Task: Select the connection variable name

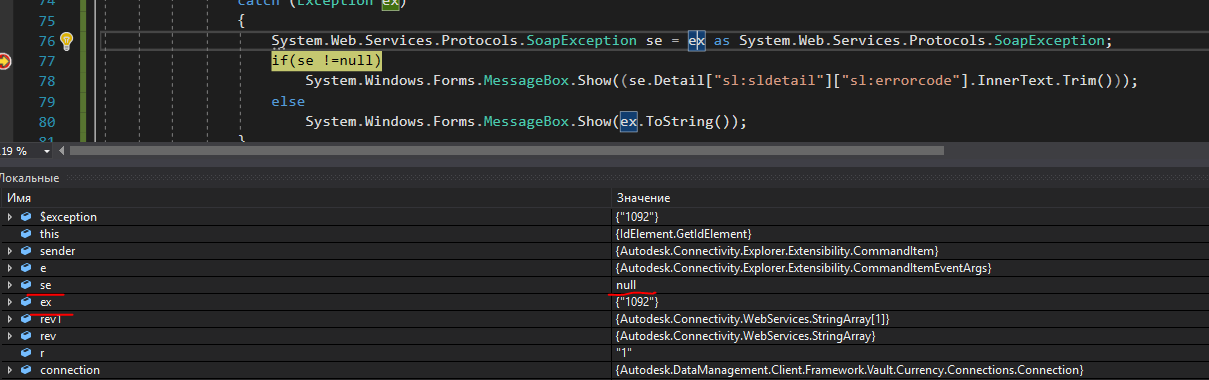Action: (x=69, y=370)
